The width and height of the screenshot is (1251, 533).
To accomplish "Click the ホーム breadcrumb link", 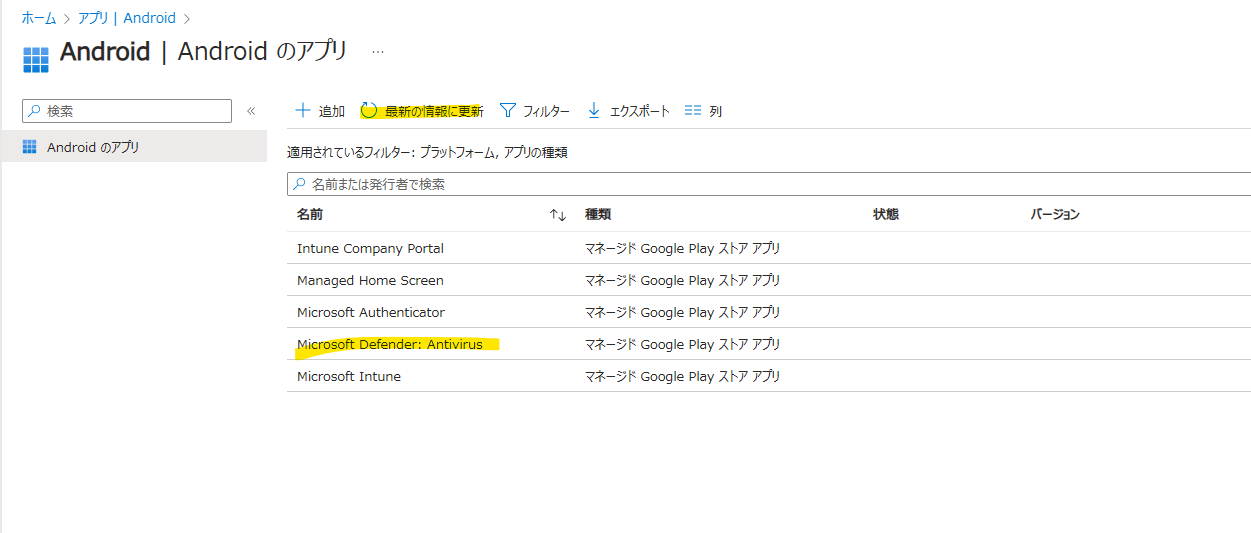I will (x=39, y=18).
